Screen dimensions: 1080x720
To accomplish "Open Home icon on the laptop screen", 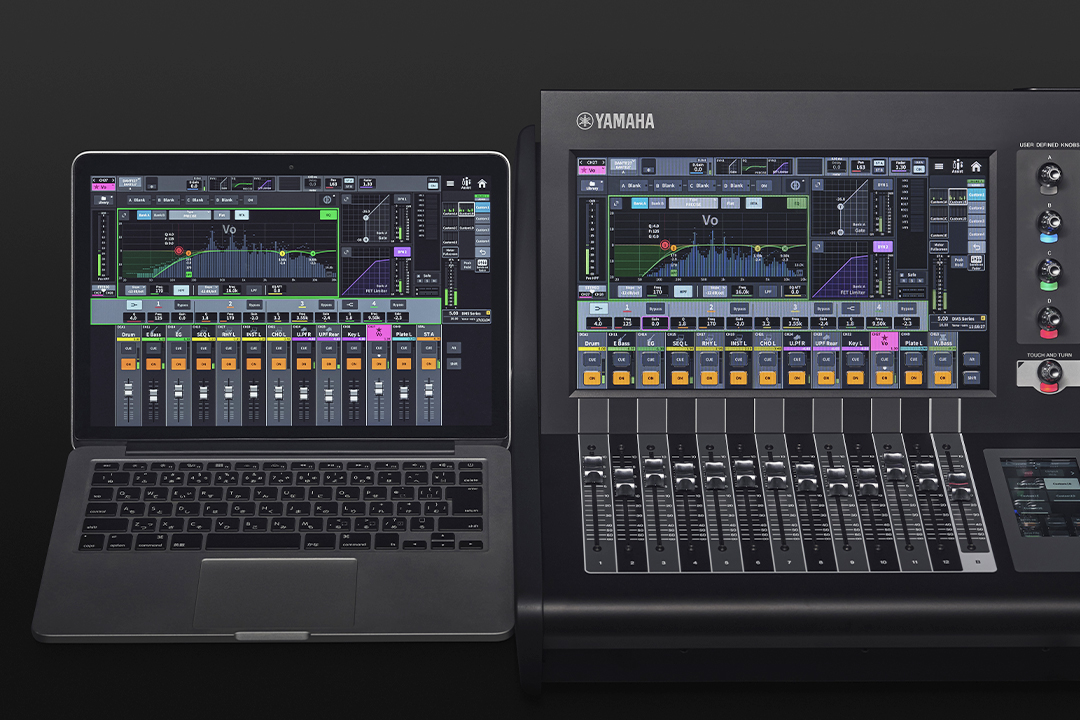I will (x=482, y=184).
